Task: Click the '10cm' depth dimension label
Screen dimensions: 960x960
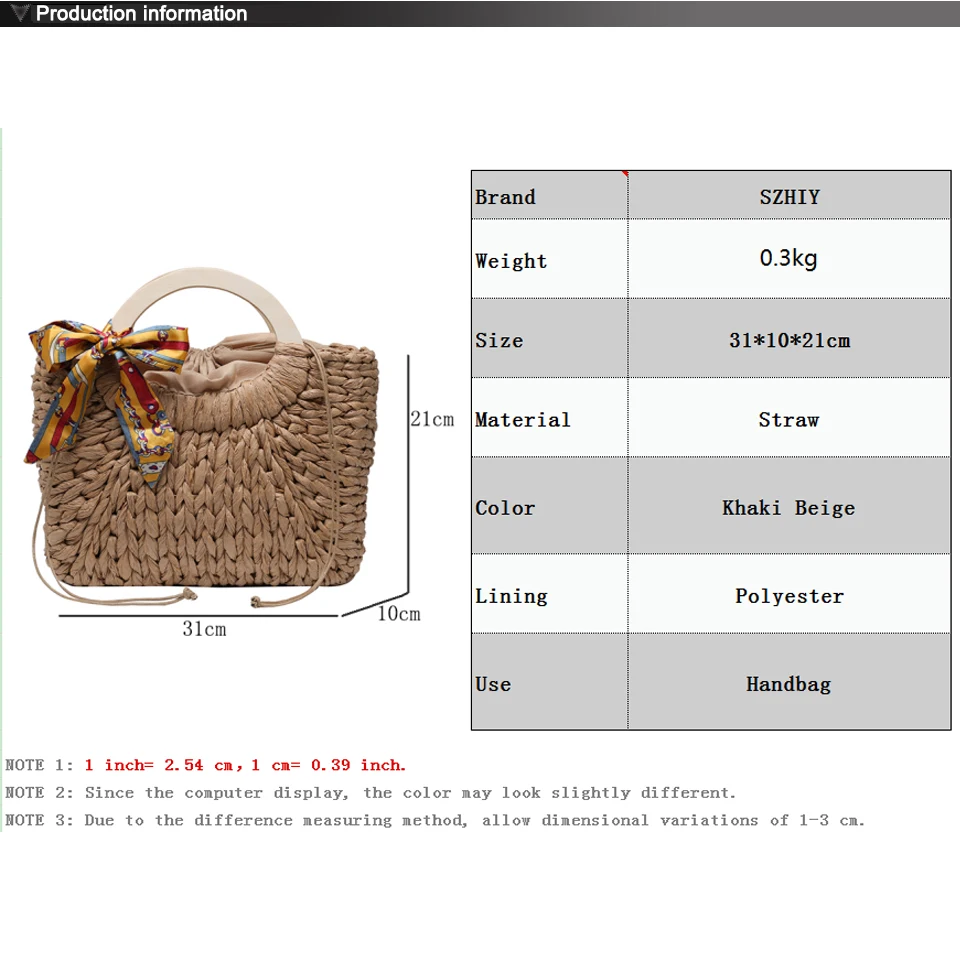Action: pyautogui.click(x=399, y=613)
